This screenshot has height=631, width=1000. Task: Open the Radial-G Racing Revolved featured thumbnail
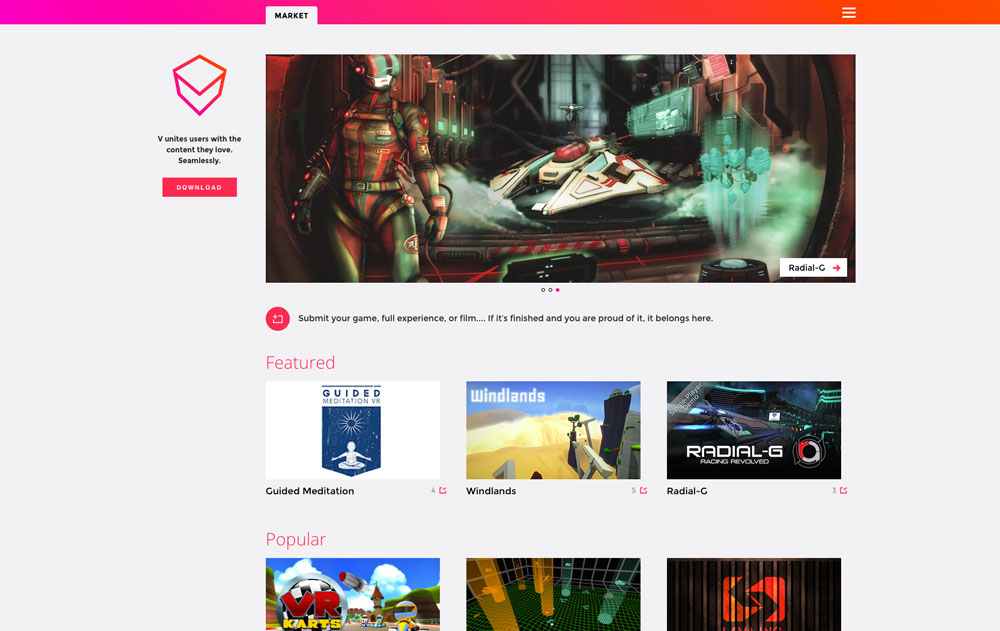coord(753,430)
